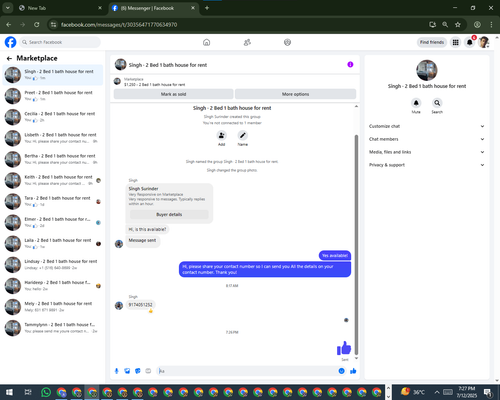
Task: Open the Preet - 2 Bed 1 bath conversation
Action: pos(53,96)
